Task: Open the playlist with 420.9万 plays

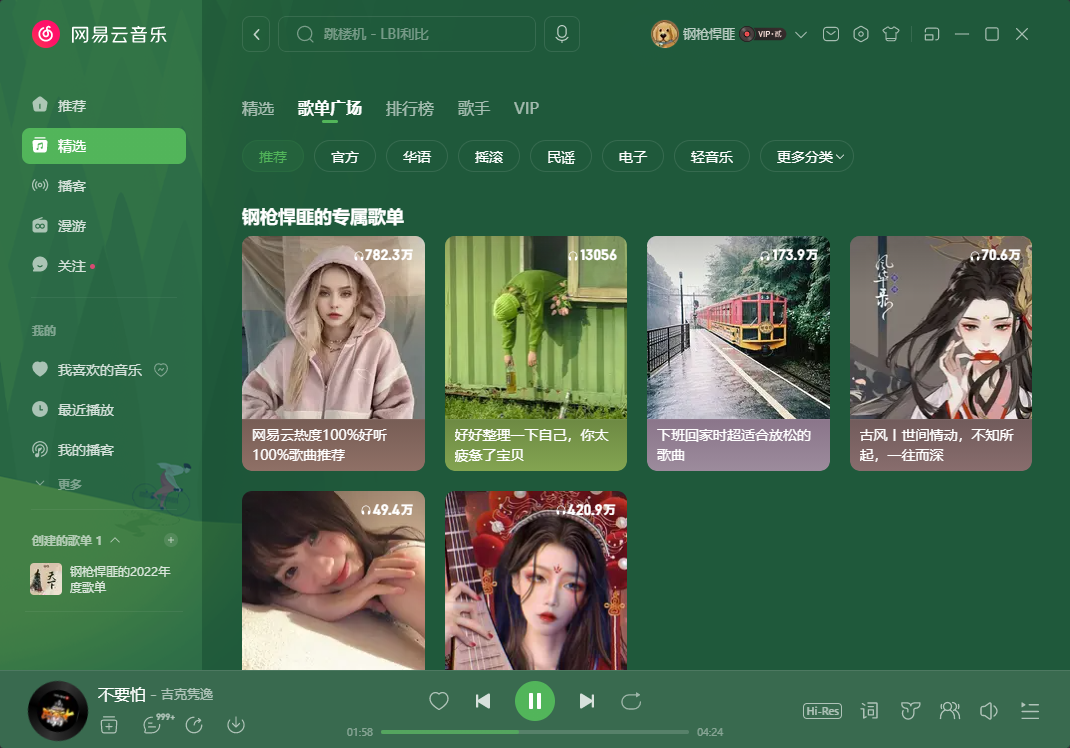Action: coord(536,580)
